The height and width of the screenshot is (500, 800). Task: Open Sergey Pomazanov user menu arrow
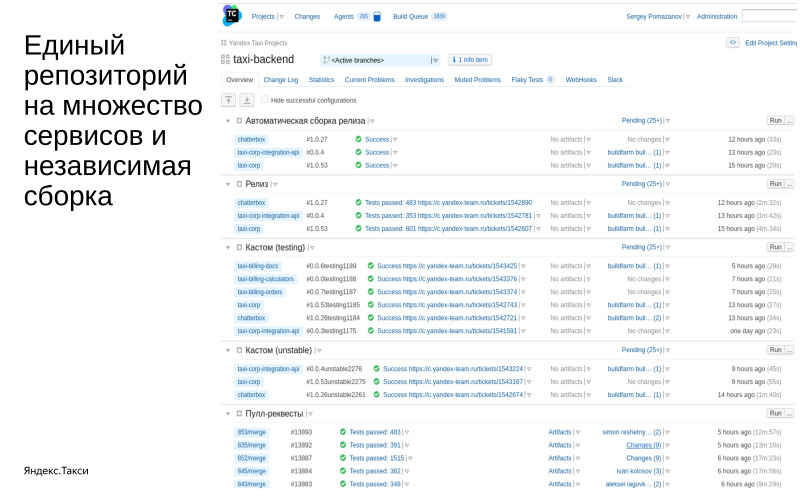688,17
